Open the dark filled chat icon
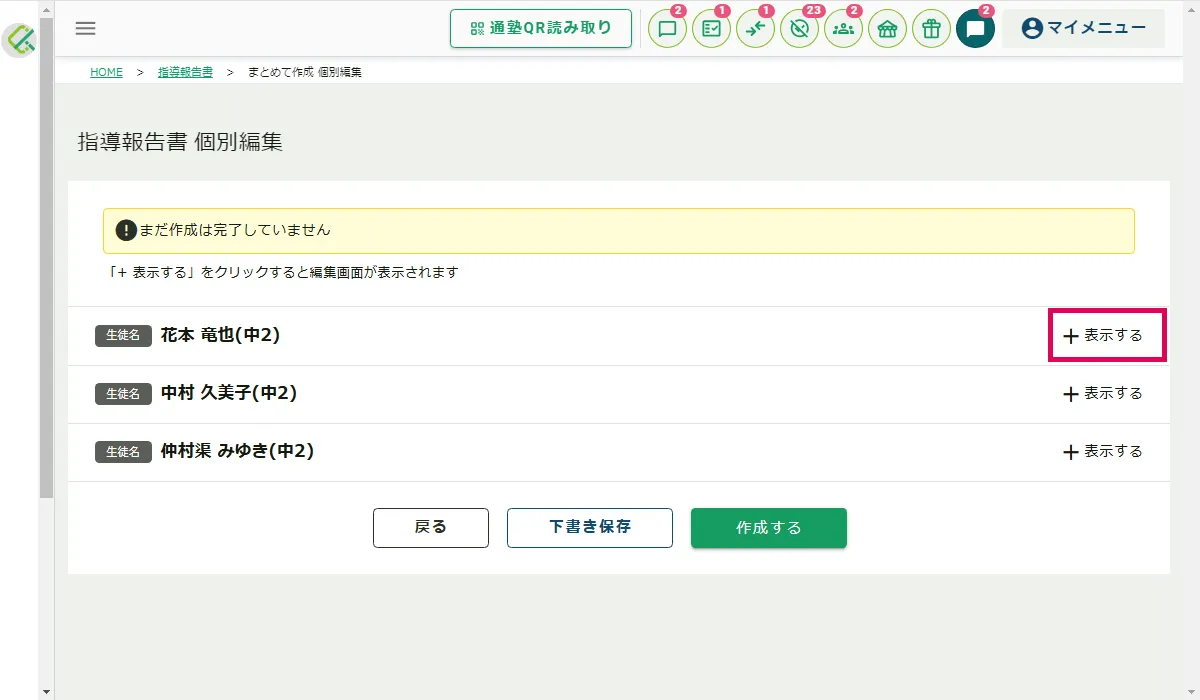The image size is (1200, 700). [x=975, y=29]
